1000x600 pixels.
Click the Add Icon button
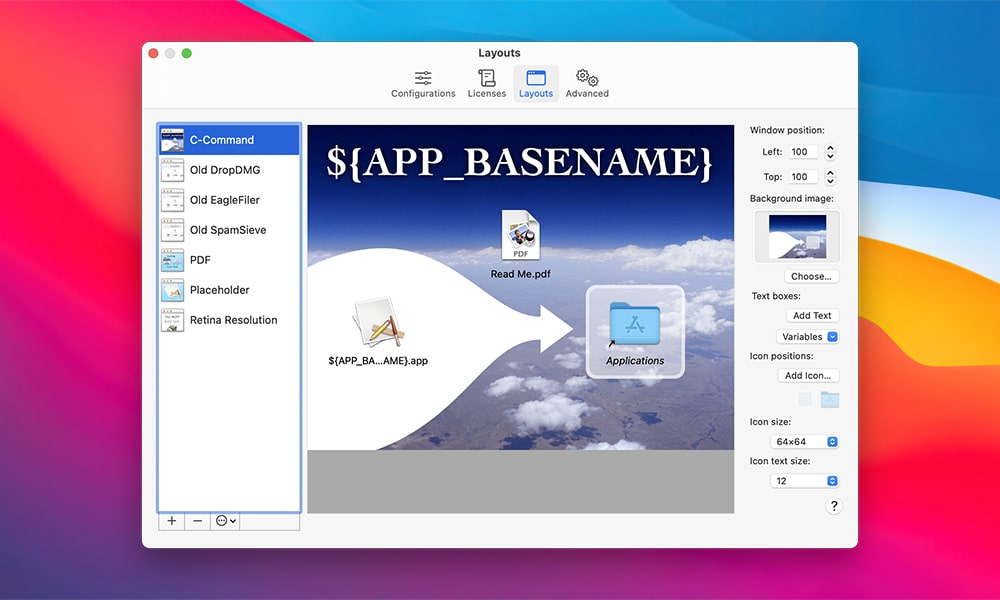tap(808, 375)
